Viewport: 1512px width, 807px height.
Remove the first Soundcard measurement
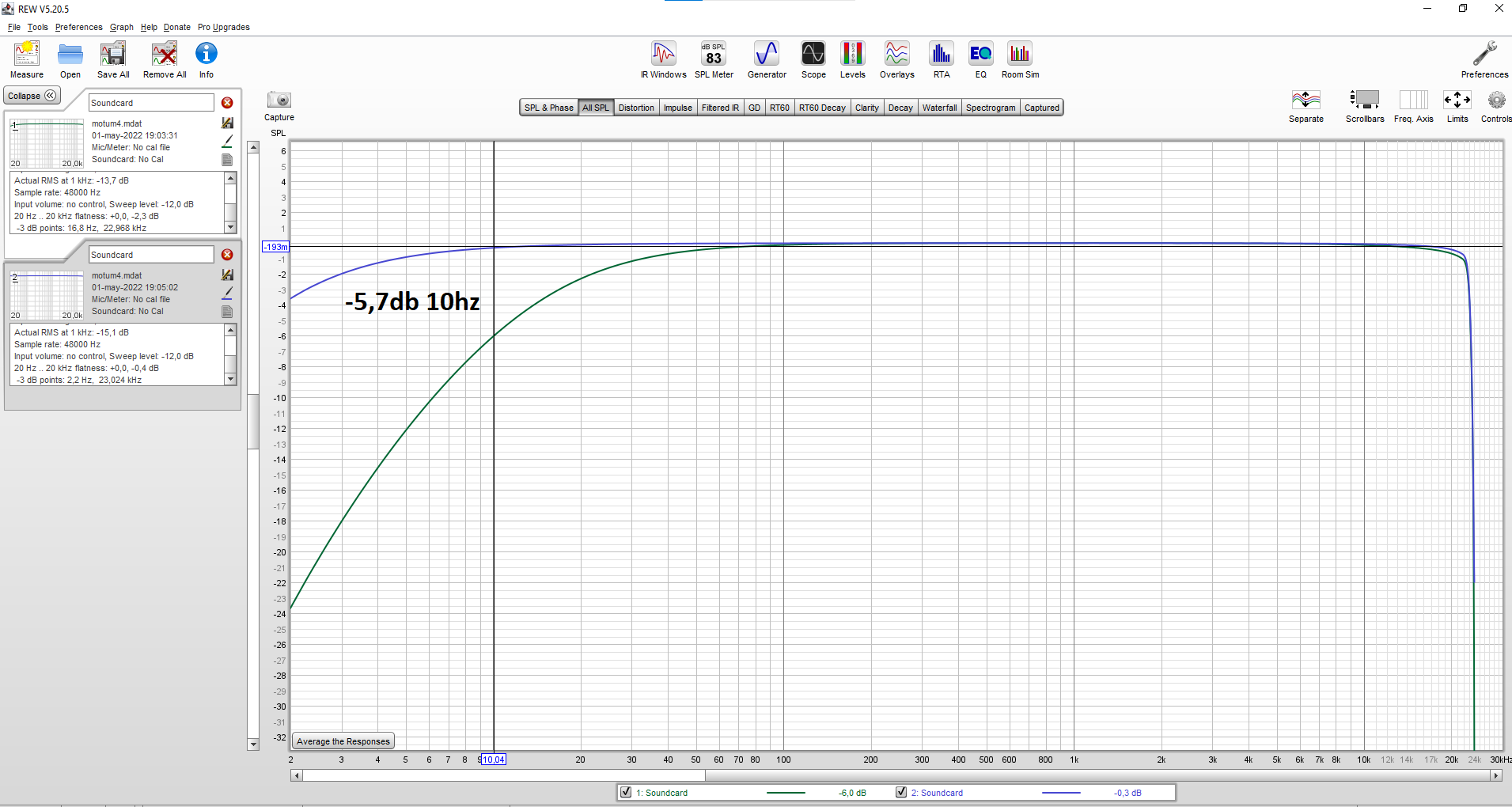(x=227, y=103)
